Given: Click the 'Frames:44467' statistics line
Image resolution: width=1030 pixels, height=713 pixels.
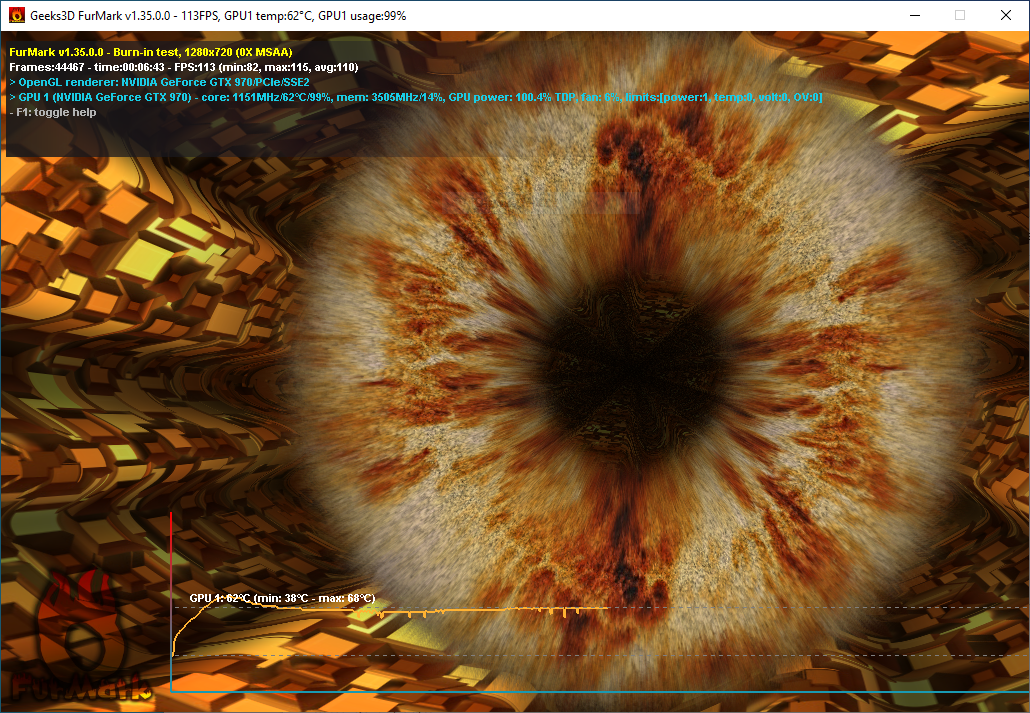Looking at the screenshot, I should pos(184,67).
